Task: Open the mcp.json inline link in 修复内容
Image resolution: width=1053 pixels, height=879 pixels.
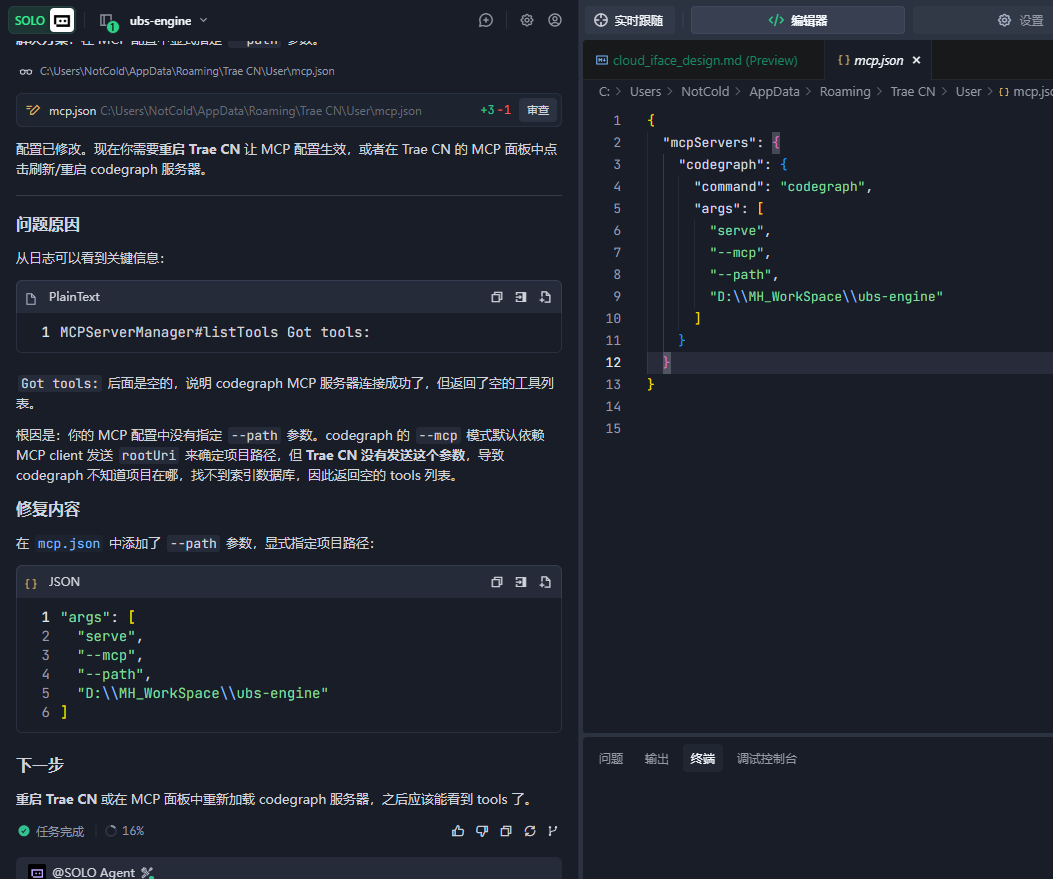Action: pos(68,543)
